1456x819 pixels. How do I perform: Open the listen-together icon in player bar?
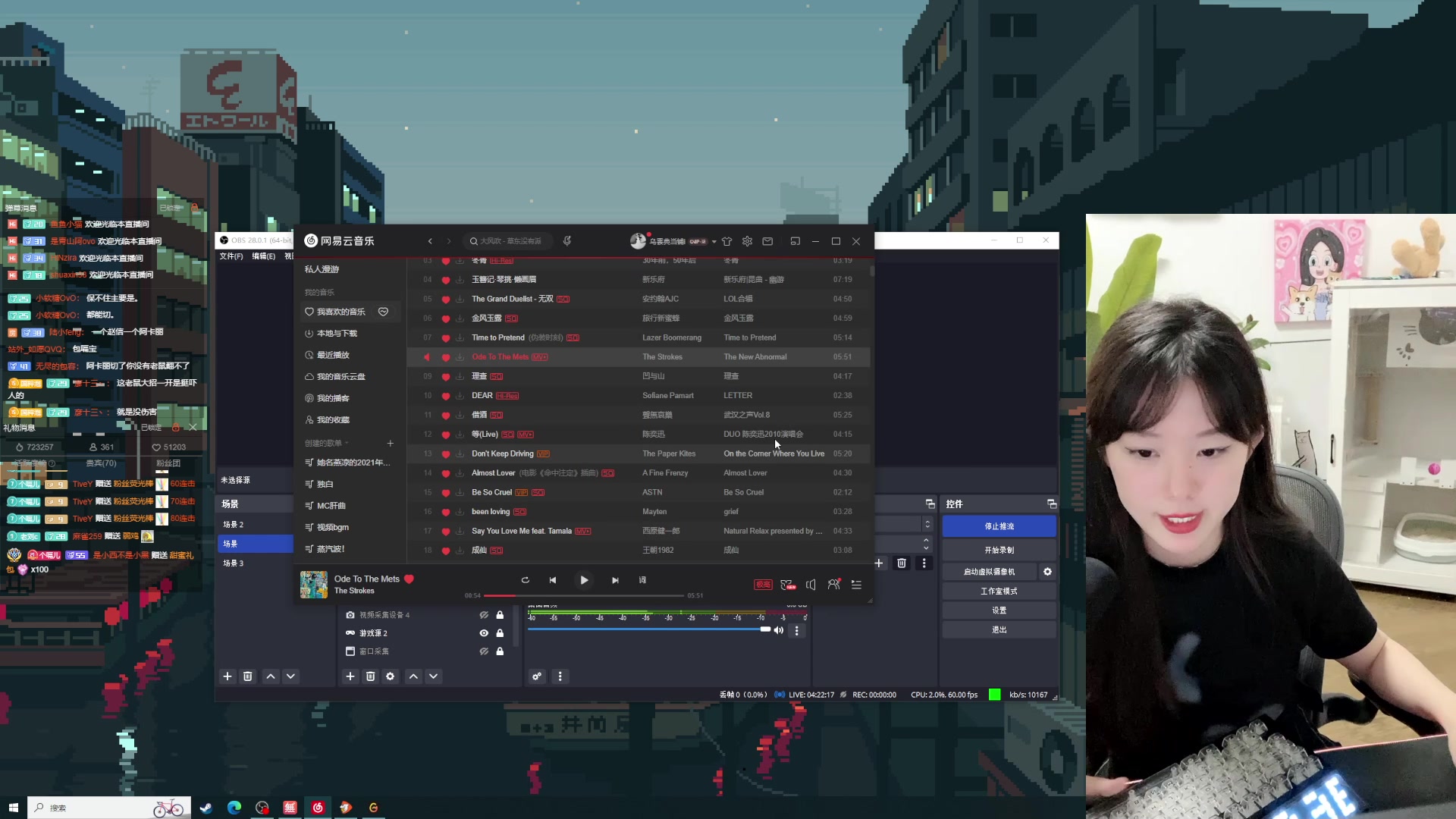point(834,584)
